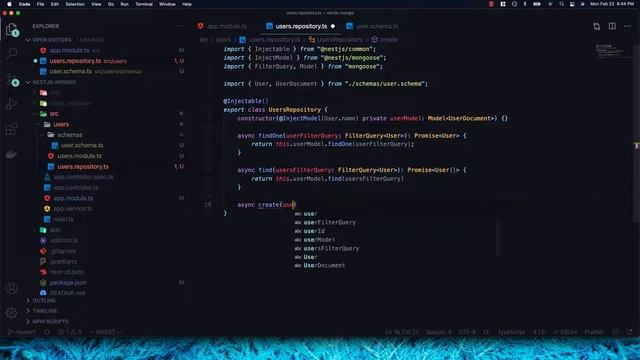Open errors and warnings count in the status bar
640x360 pixels.
(69, 332)
